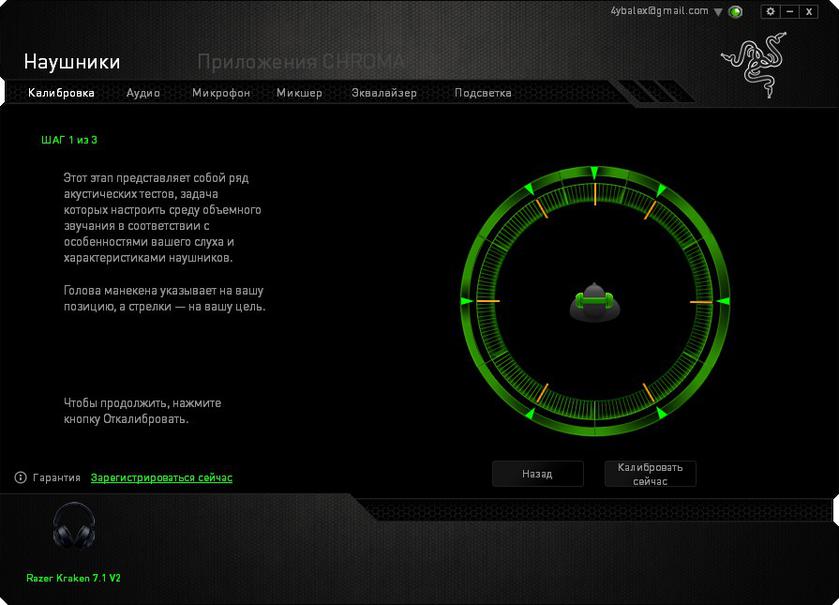Select the Эквалайзер tab
839x605 pixels.
(x=384, y=93)
